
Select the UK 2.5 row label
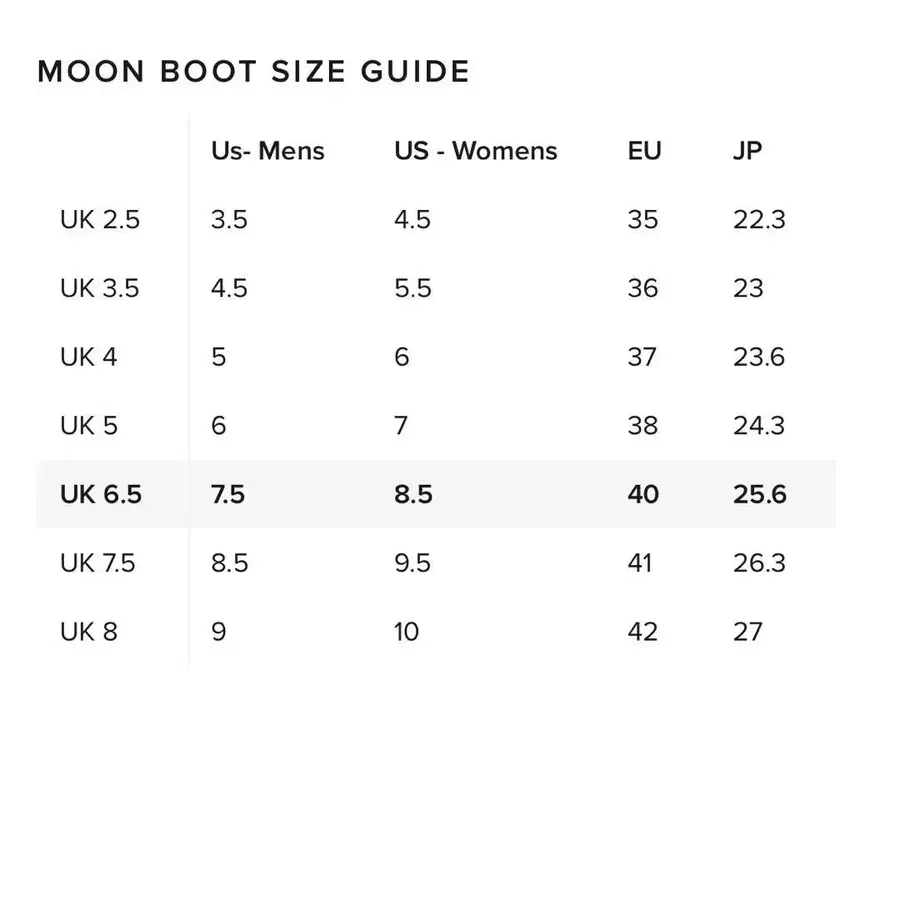click(100, 220)
